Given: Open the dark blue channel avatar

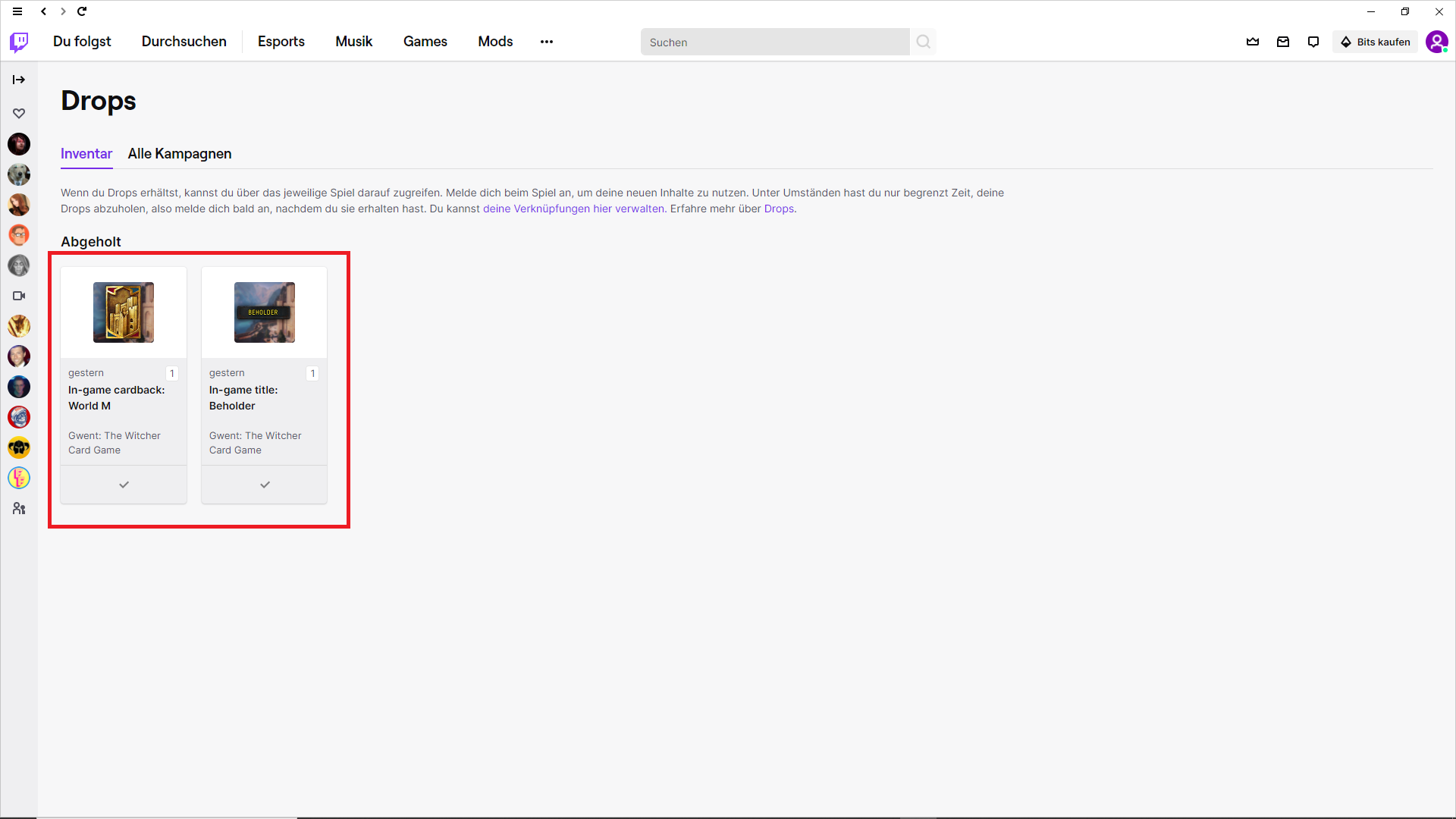Looking at the screenshot, I should (19, 387).
